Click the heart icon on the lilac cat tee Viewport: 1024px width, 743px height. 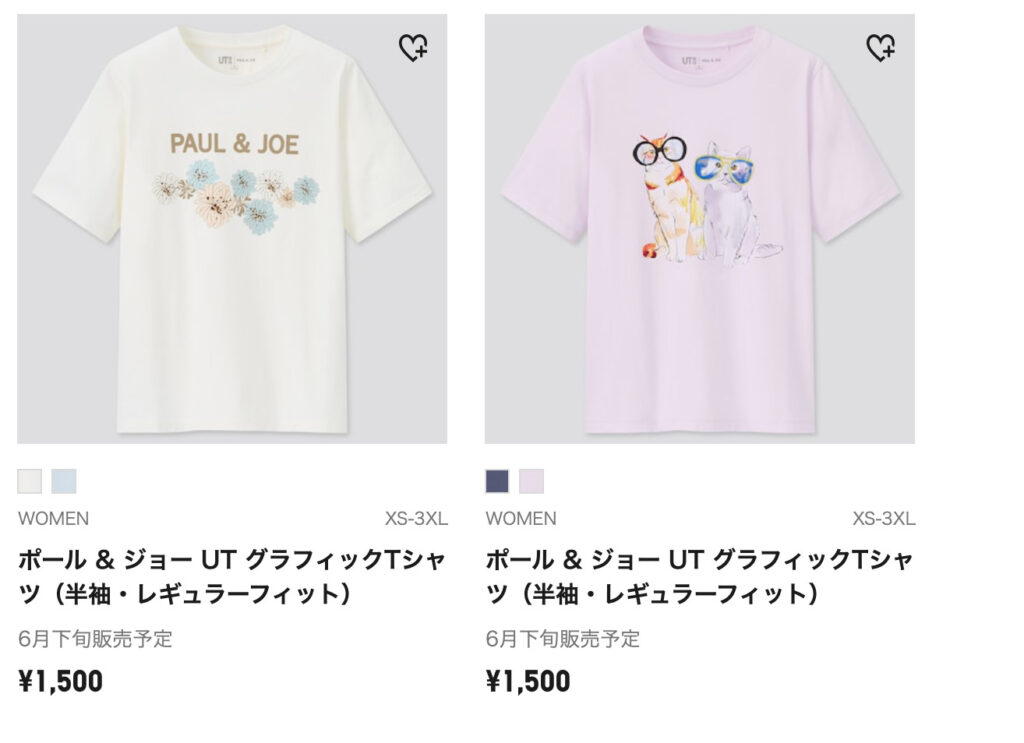pyautogui.click(x=880, y=48)
